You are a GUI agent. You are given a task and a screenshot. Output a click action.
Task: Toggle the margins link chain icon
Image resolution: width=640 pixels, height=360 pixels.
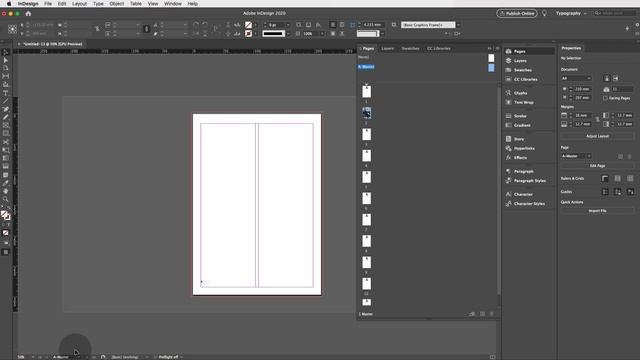tap(598, 120)
